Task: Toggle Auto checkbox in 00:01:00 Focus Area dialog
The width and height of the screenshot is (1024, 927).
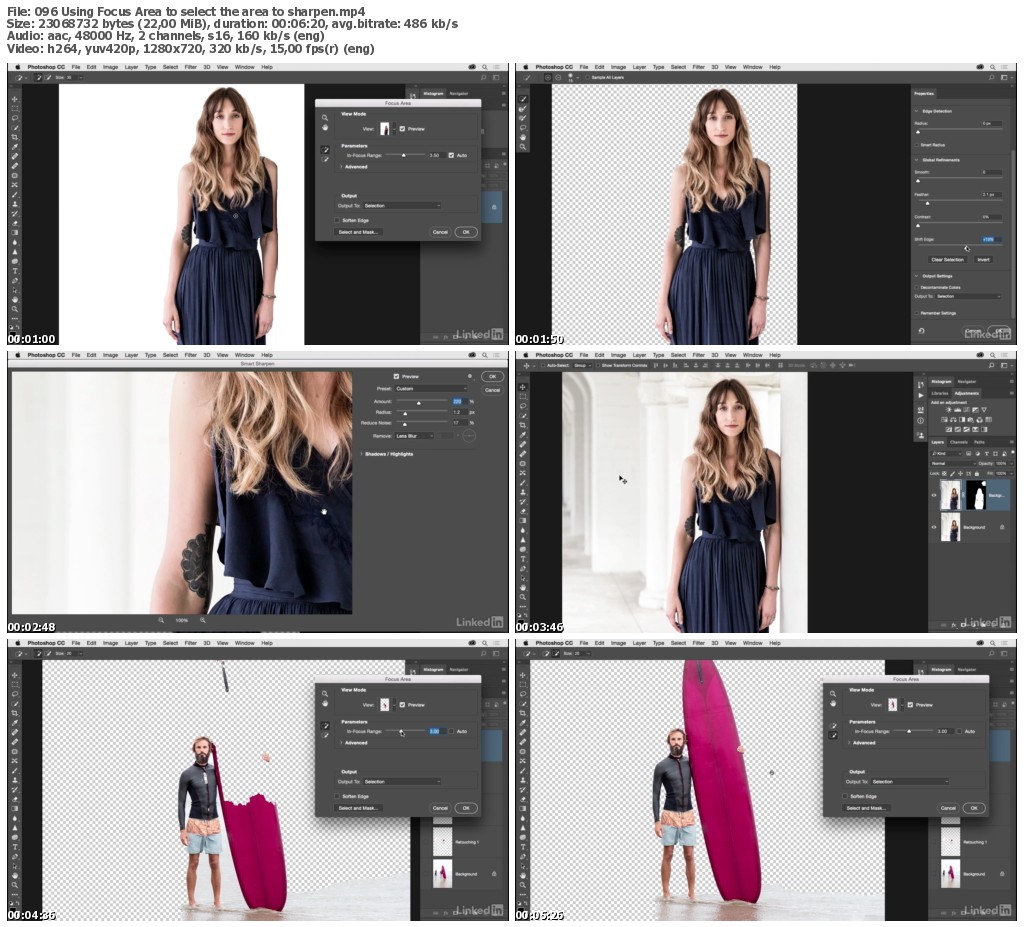Action: tap(451, 155)
